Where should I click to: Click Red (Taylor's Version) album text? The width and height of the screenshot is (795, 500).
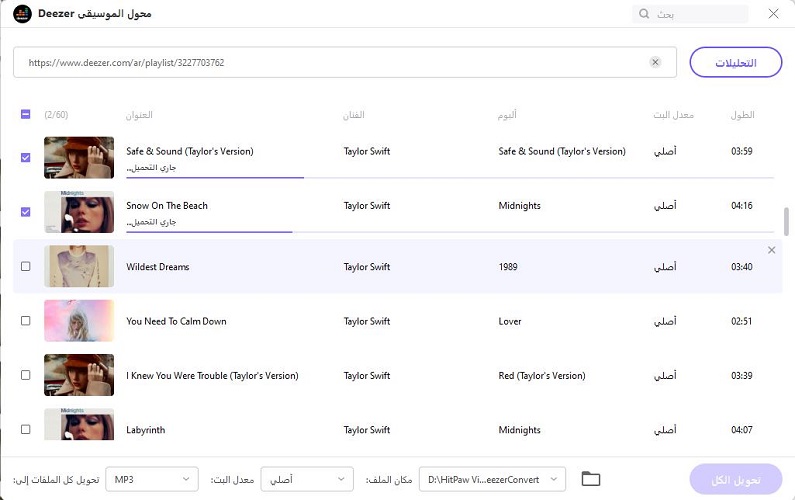coord(542,376)
